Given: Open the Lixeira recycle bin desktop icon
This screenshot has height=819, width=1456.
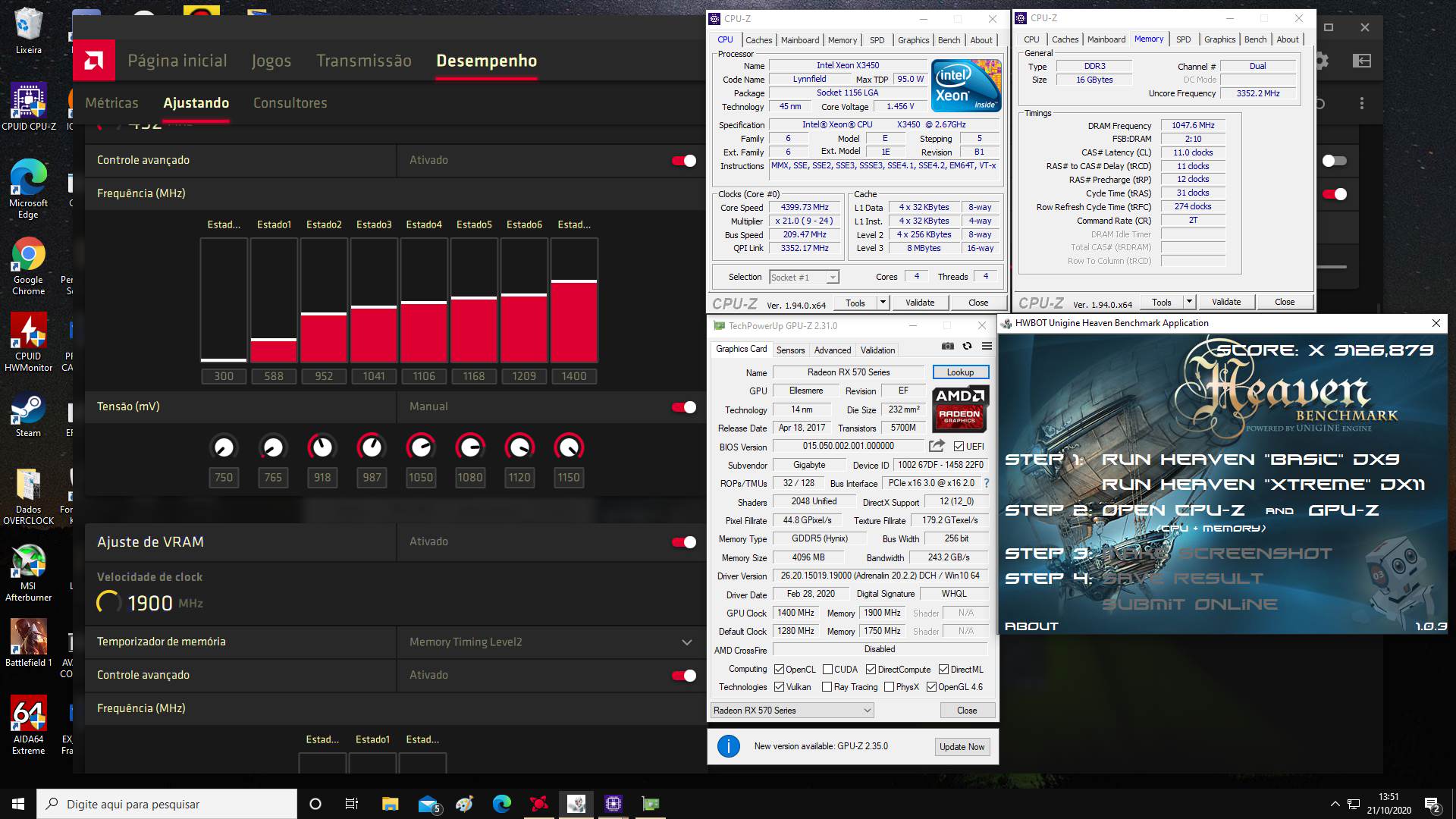Looking at the screenshot, I should (x=28, y=30).
